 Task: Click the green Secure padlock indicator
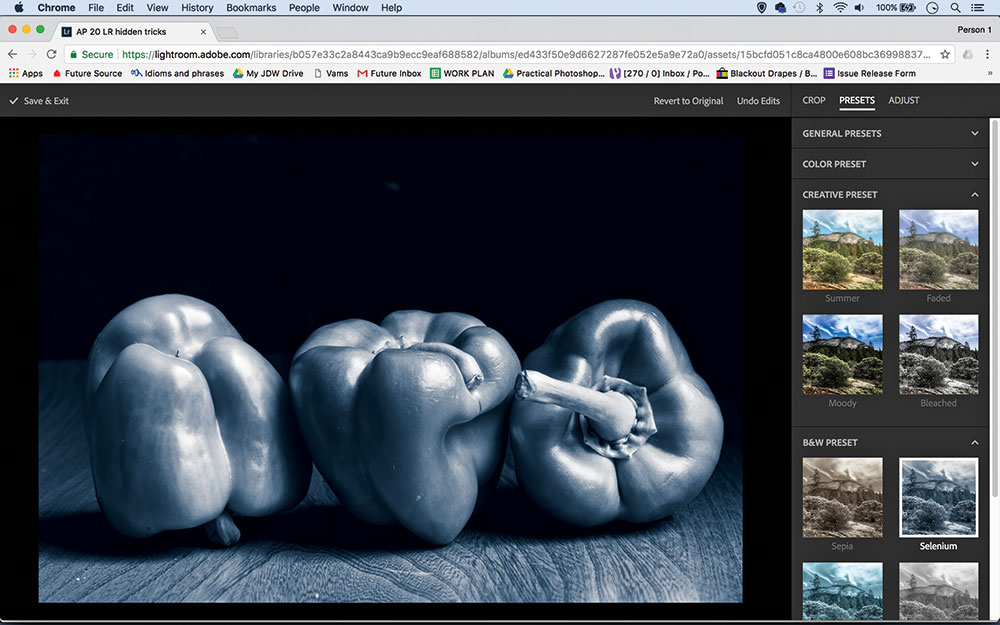[x=91, y=54]
